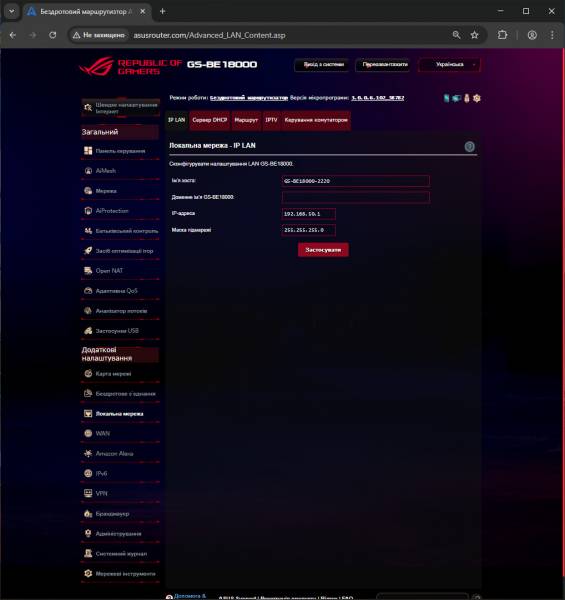Switch to the Сервер DHCP tab
The height and width of the screenshot is (600, 565).
[x=210, y=120]
